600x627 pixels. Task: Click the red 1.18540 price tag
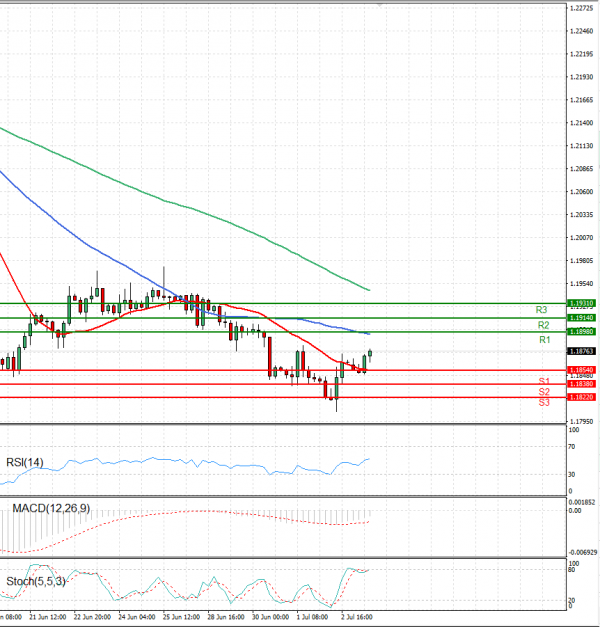[x=582, y=370]
